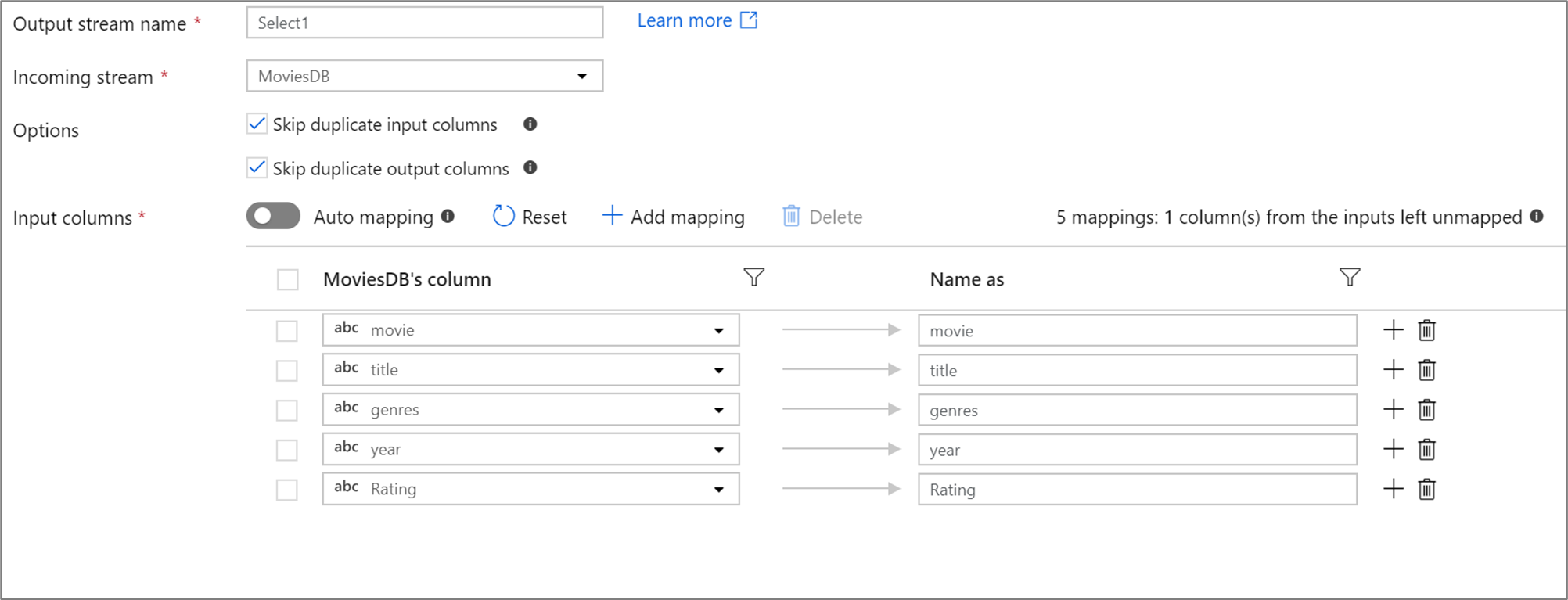1568x600 pixels.
Task: Open the Rating column dropdown
Action: [x=718, y=490]
